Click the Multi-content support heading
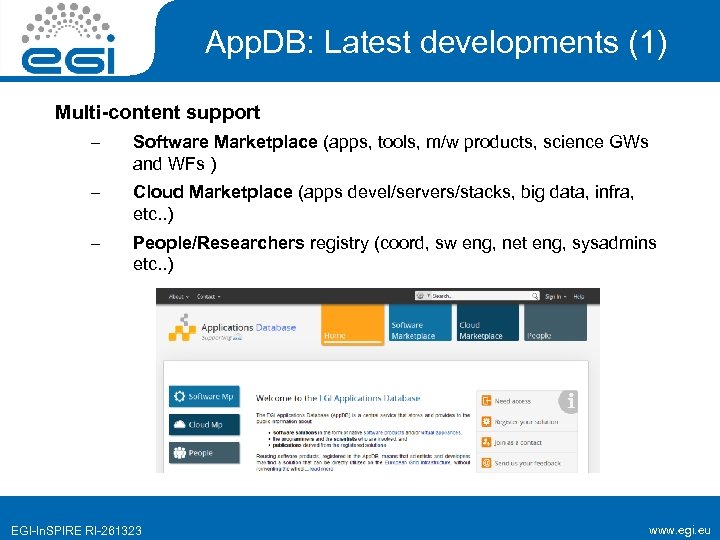 pyautogui.click(x=158, y=112)
